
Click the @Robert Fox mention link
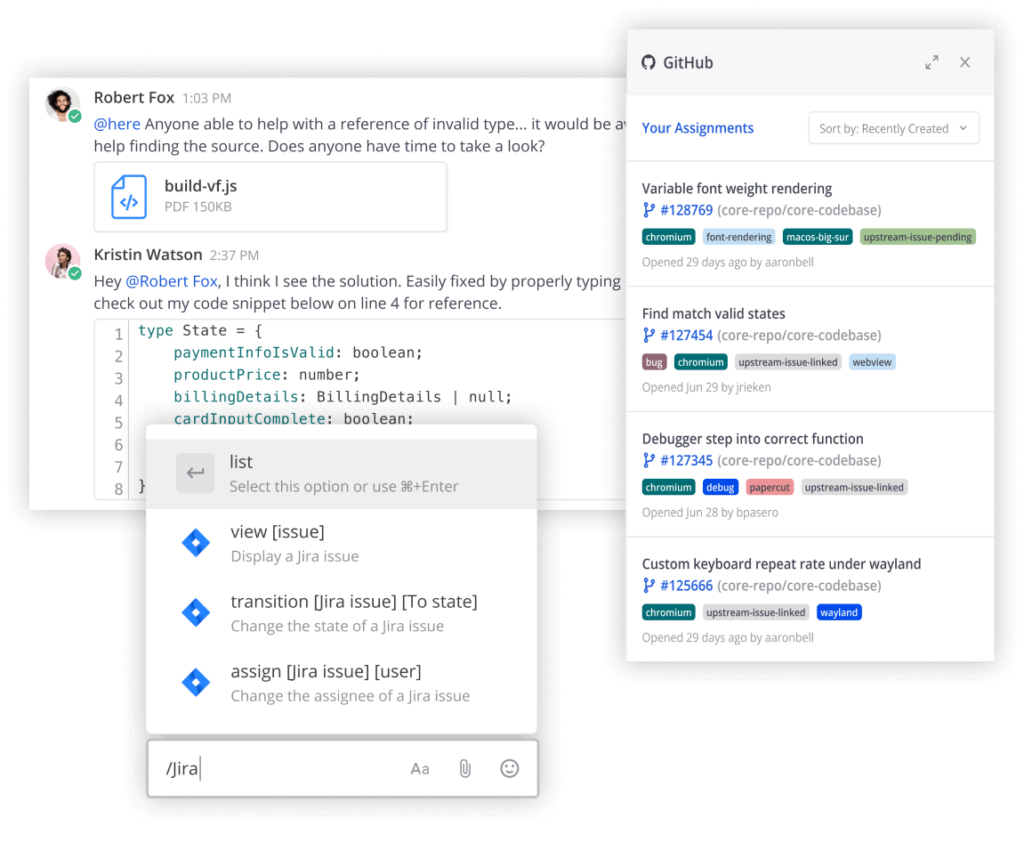point(168,281)
